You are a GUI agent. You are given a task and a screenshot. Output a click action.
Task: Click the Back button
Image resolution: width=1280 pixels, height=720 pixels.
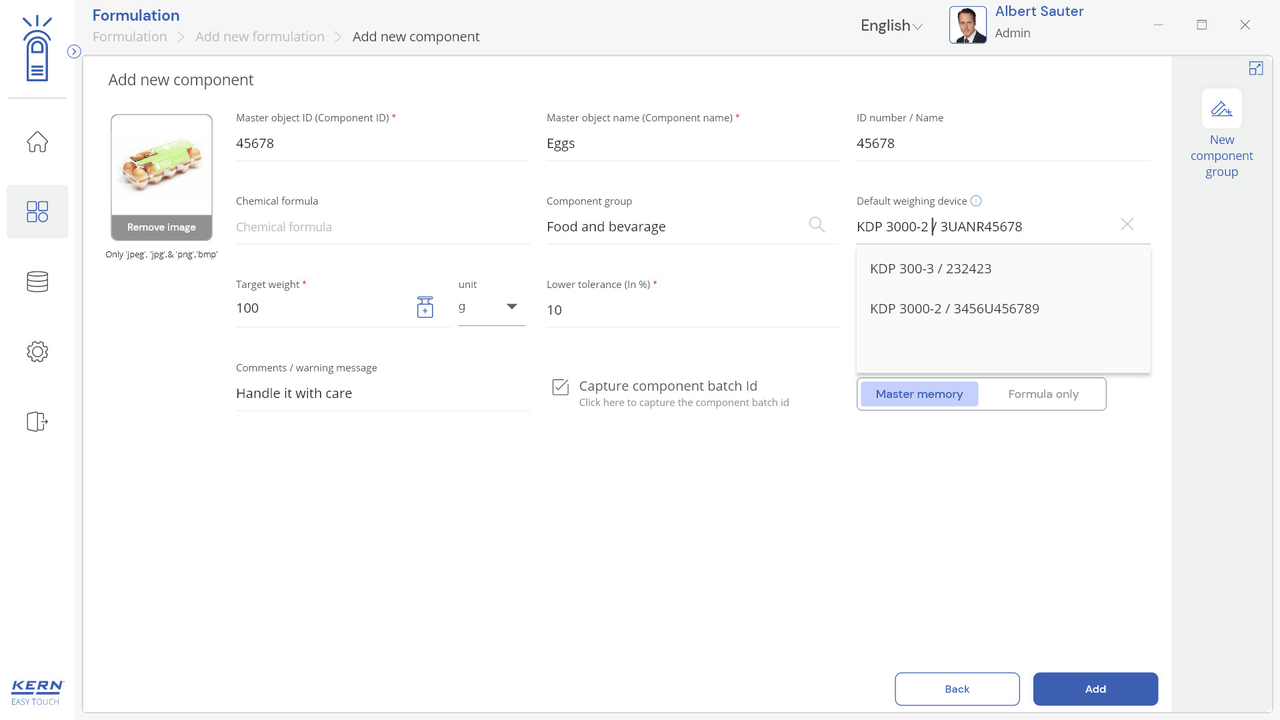coord(957,689)
